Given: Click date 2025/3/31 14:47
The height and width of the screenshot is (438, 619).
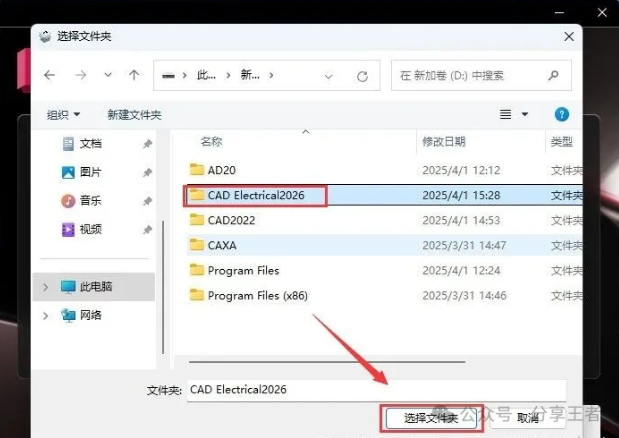Looking at the screenshot, I should click(464, 245).
